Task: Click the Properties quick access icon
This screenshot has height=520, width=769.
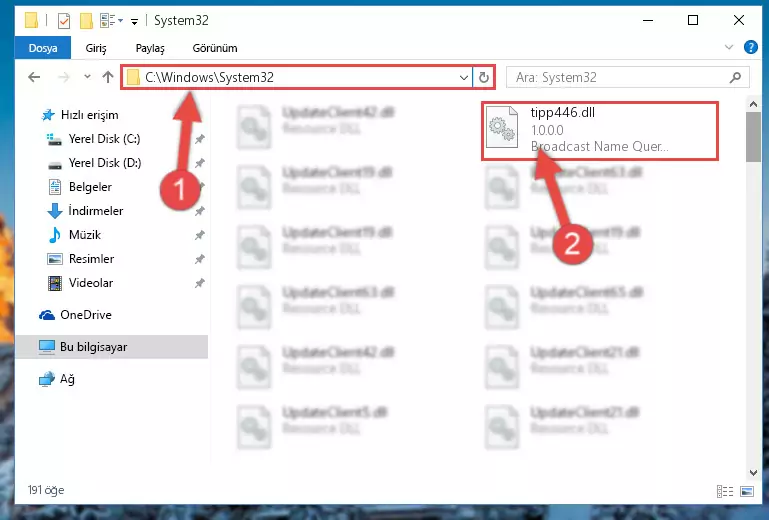Action: click(x=64, y=21)
